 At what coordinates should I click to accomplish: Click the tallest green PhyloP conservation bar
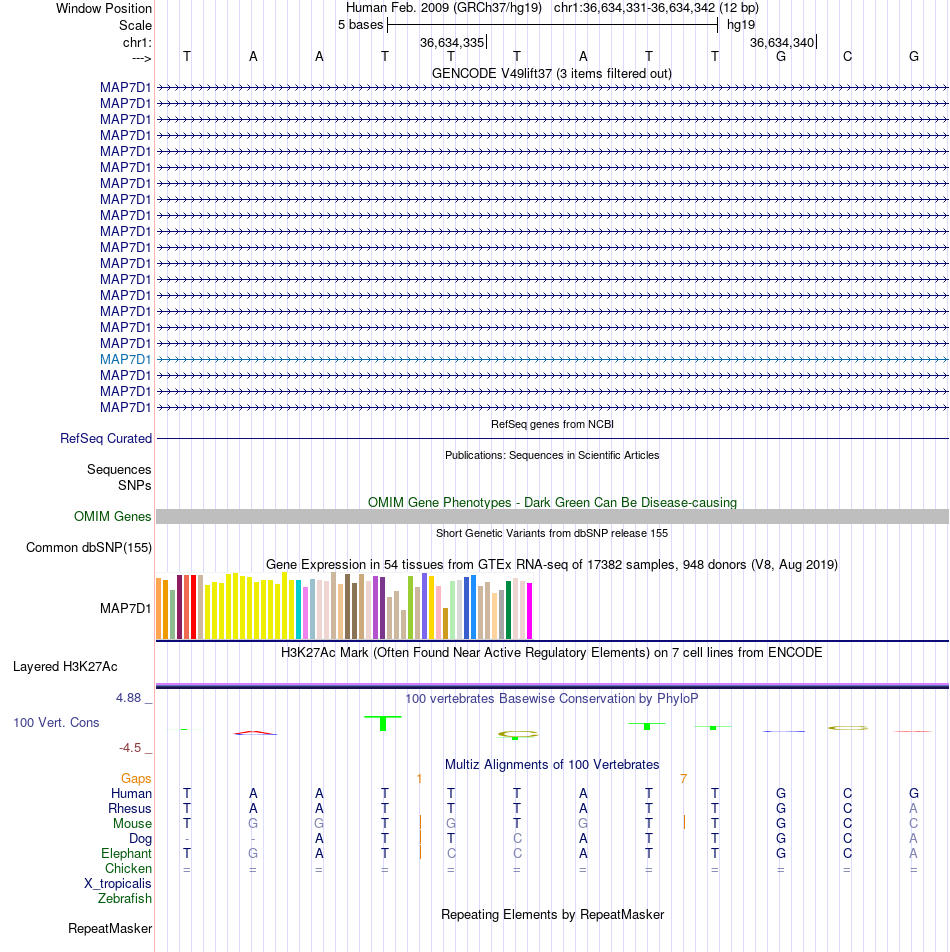(383, 724)
